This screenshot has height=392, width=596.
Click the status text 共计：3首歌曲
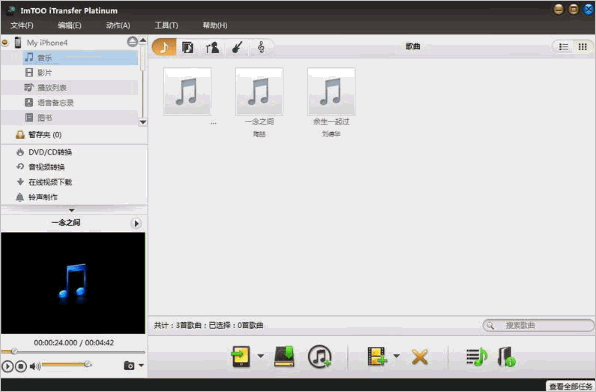pyautogui.click(x=178, y=325)
